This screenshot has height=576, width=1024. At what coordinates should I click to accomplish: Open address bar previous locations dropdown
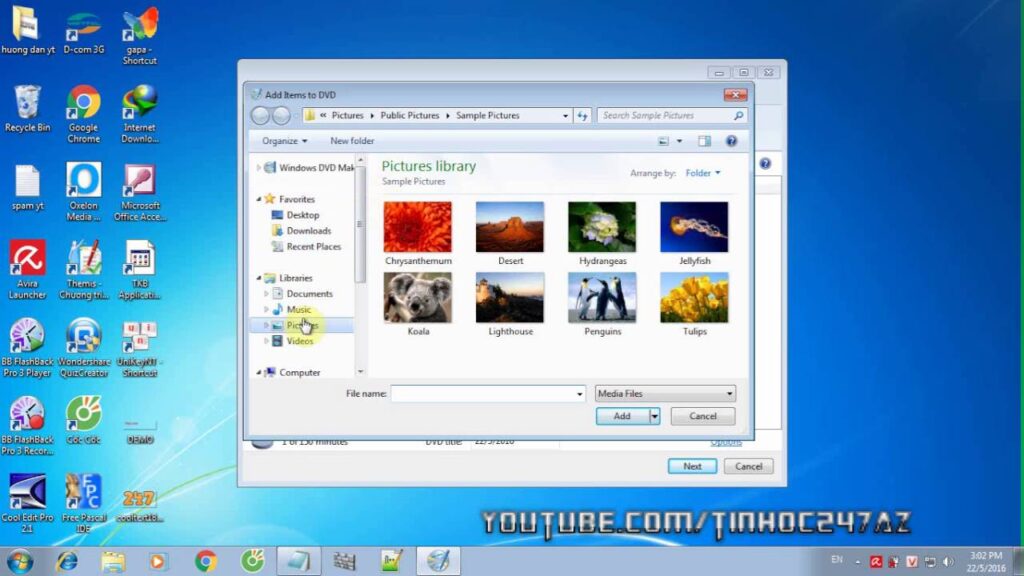pyautogui.click(x=565, y=116)
